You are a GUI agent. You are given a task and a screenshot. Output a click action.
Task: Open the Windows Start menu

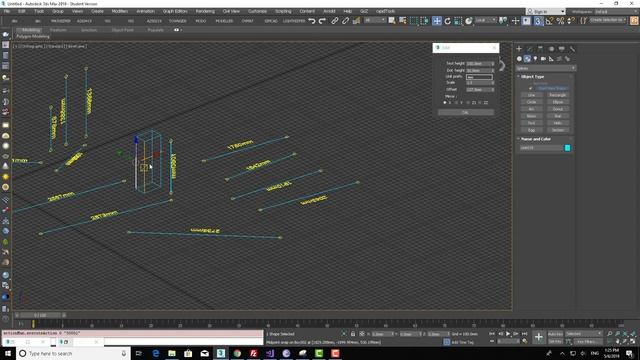click(8, 353)
